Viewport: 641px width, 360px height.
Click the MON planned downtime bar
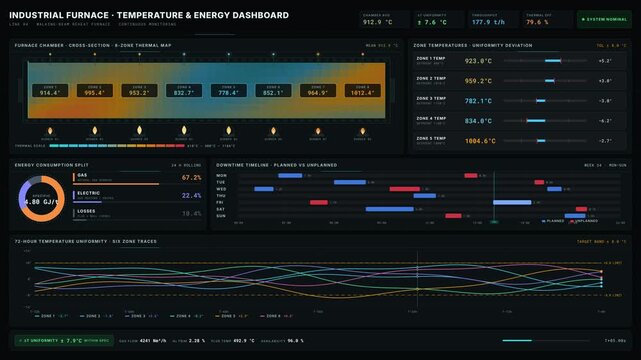click(x=290, y=176)
